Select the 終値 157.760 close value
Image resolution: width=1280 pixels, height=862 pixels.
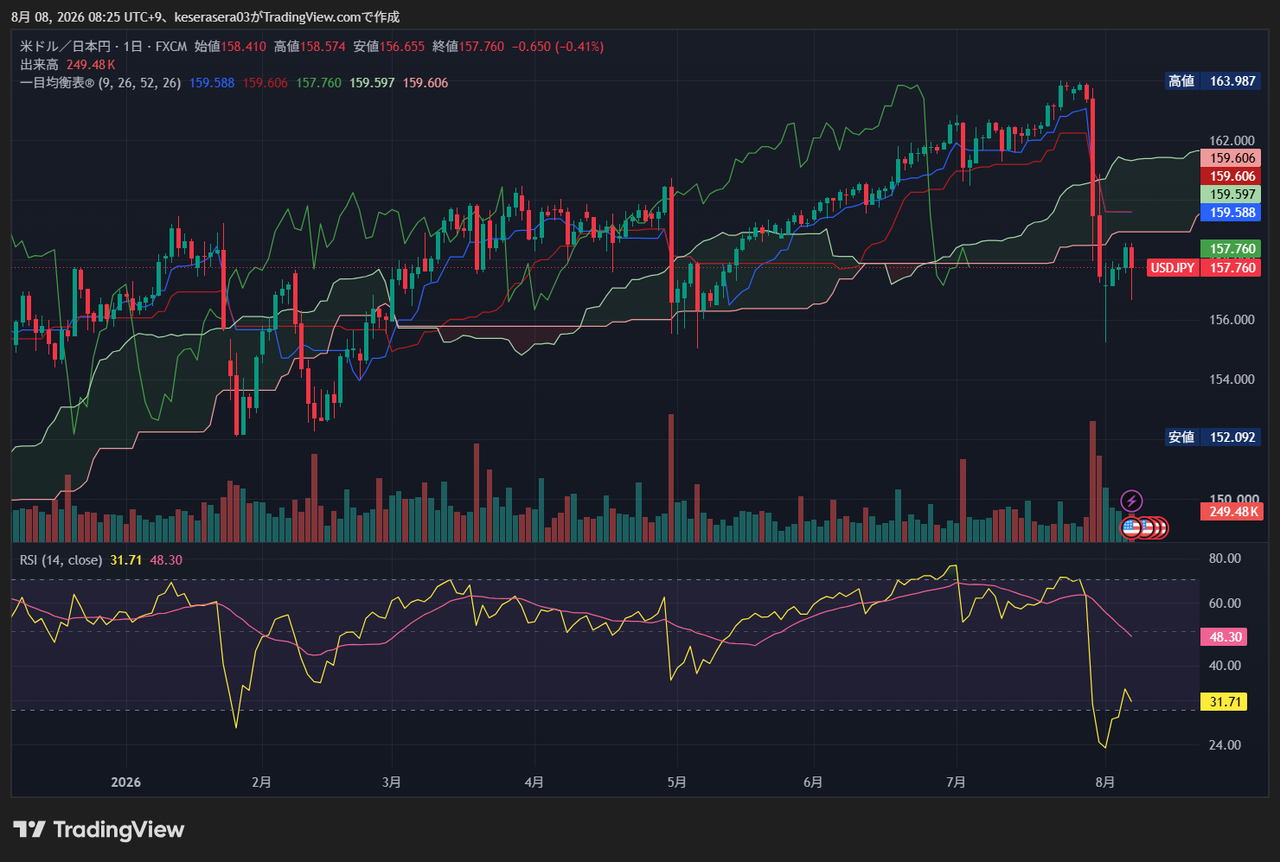click(469, 46)
